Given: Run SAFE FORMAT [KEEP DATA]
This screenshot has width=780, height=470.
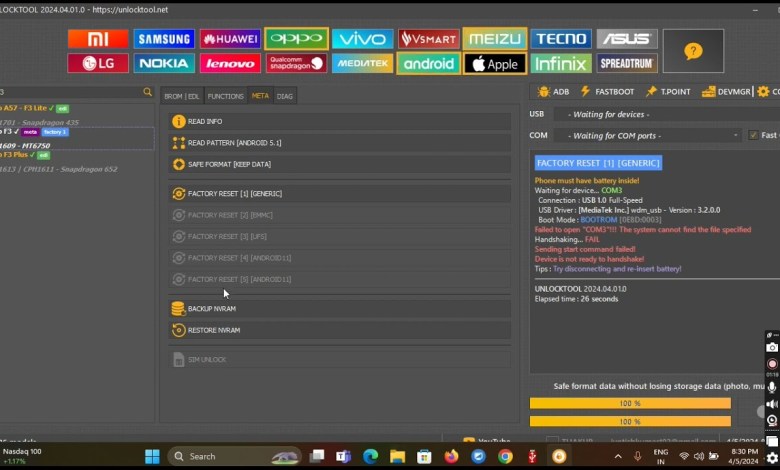Looking at the screenshot, I should tap(340, 164).
